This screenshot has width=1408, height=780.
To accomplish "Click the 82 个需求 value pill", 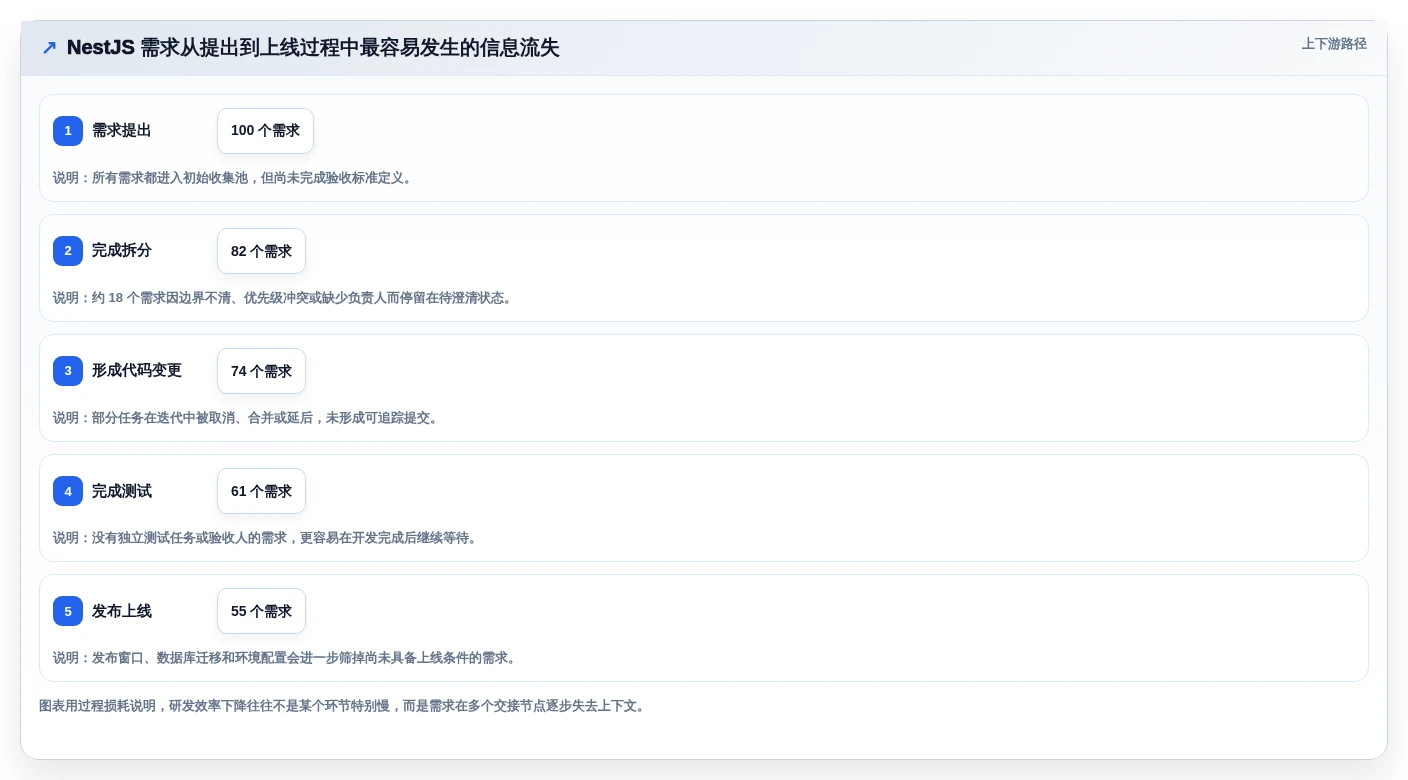I will [261, 251].
